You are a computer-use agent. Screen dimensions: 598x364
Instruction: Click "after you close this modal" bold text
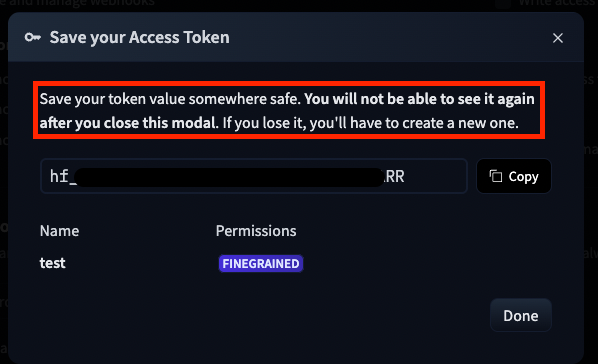pos(128,123)
